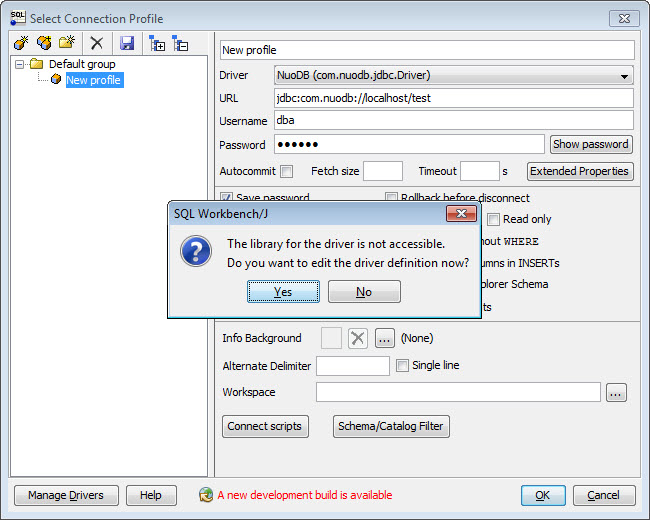Viewport: 650px width, 520px height.
Task: Delete the selected profile with X icon
Action: pyautogui.click(x=97, y=43)
